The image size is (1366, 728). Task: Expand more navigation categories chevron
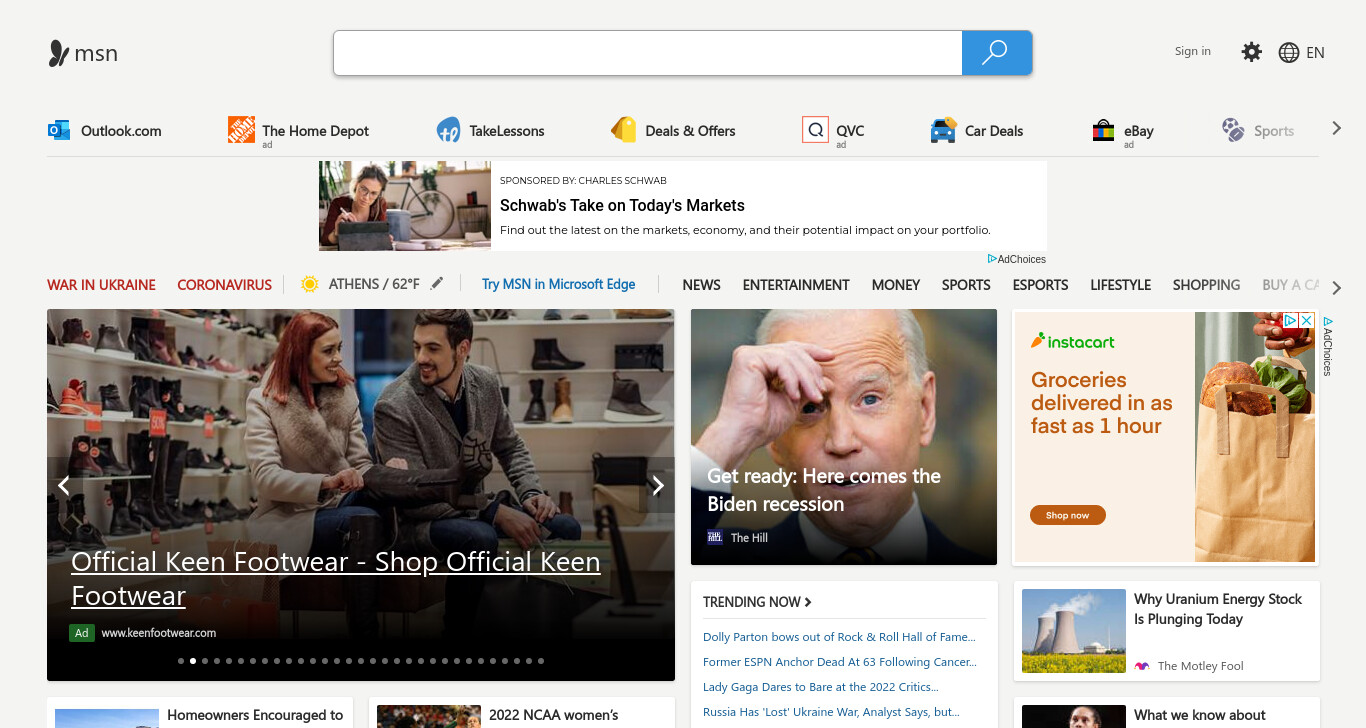click(x=1337, y=288)
